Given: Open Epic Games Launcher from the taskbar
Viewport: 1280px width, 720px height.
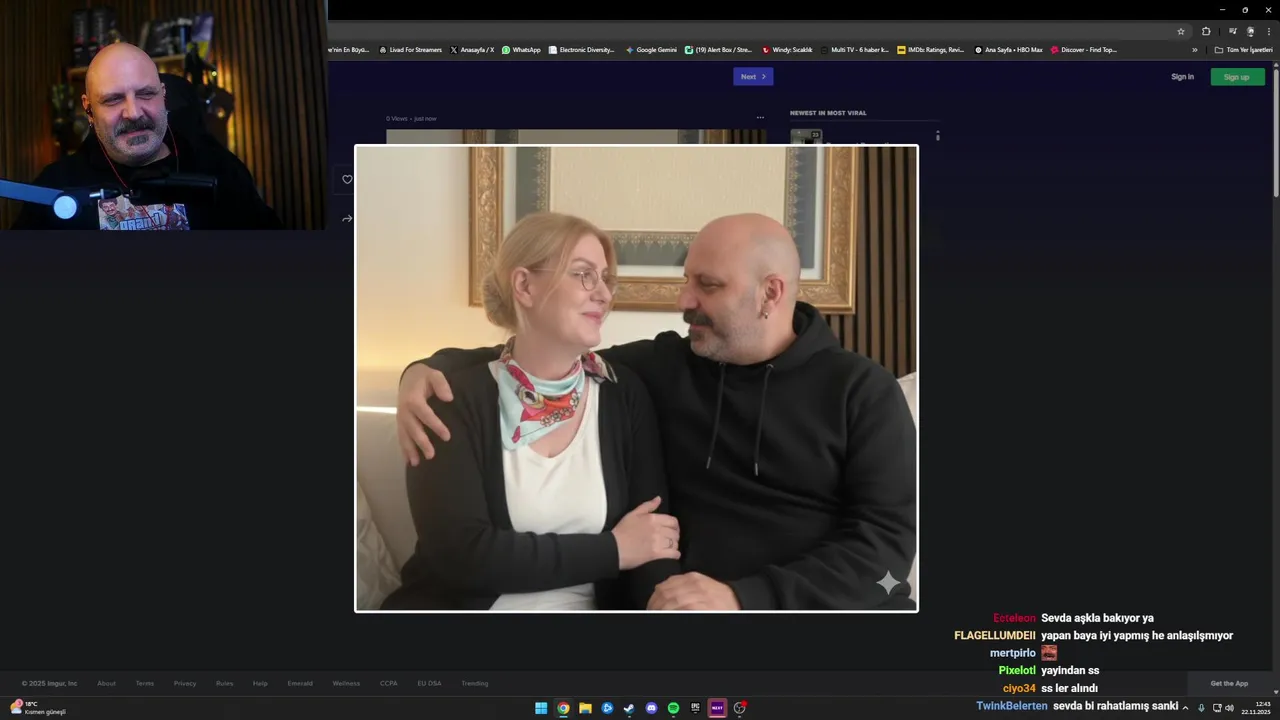Looking at the screenshot, I should (x=695, y=708).
